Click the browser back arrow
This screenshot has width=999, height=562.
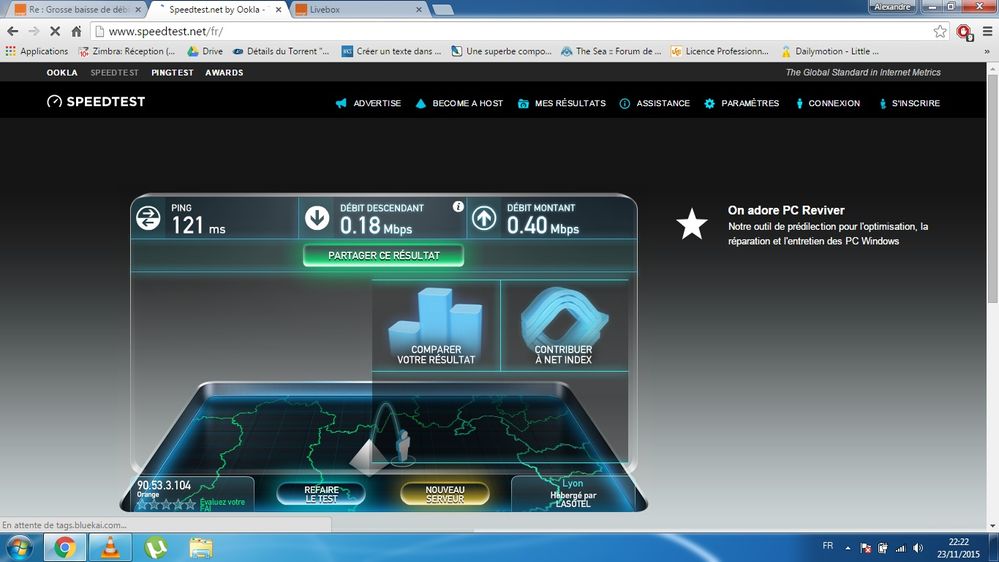click(13, 31)
